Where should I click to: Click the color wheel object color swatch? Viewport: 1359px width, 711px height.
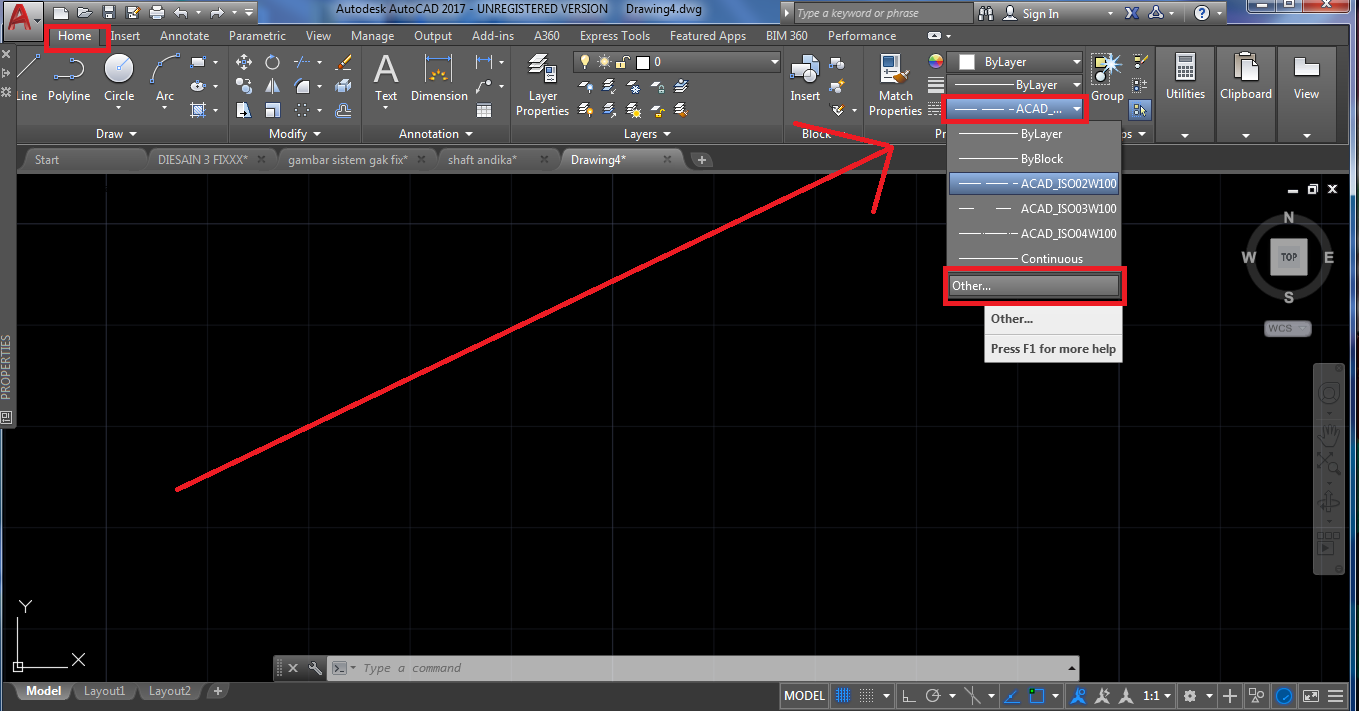936,62
